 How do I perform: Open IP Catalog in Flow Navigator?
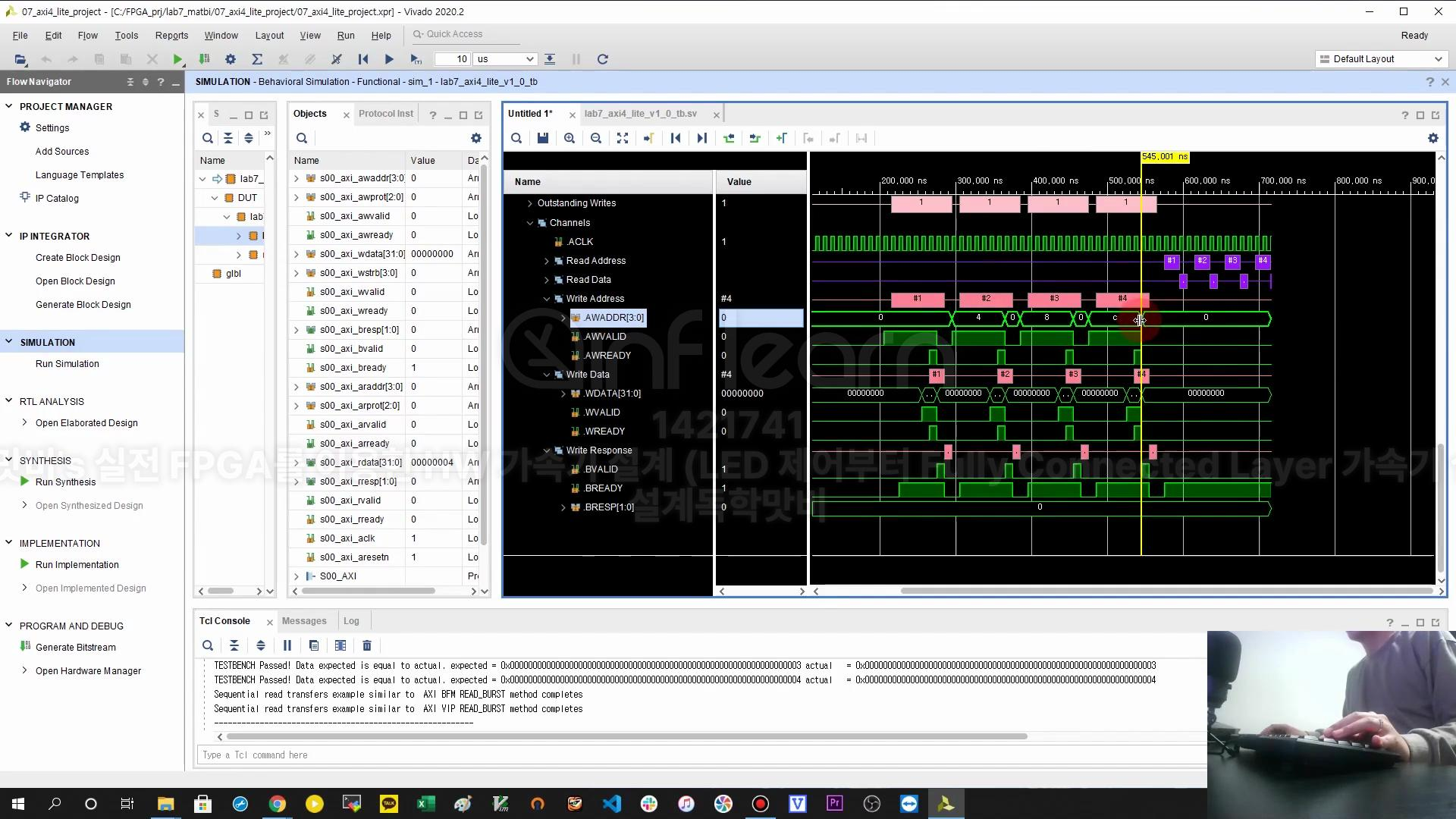(57, 199)
